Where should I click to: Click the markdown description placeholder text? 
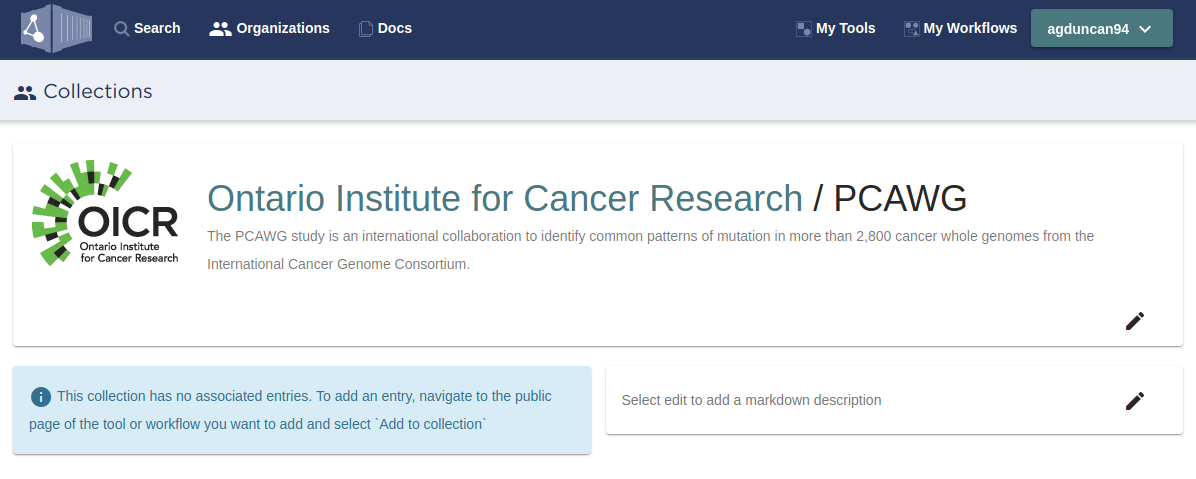click(751, 400)
